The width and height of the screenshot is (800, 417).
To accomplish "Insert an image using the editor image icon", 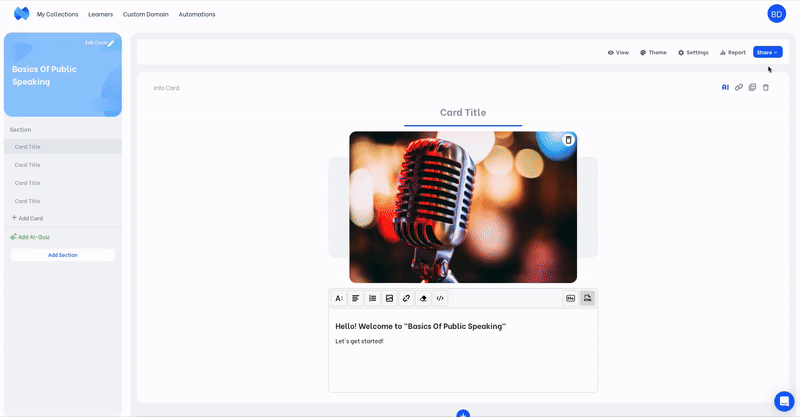I will point(389,298).
